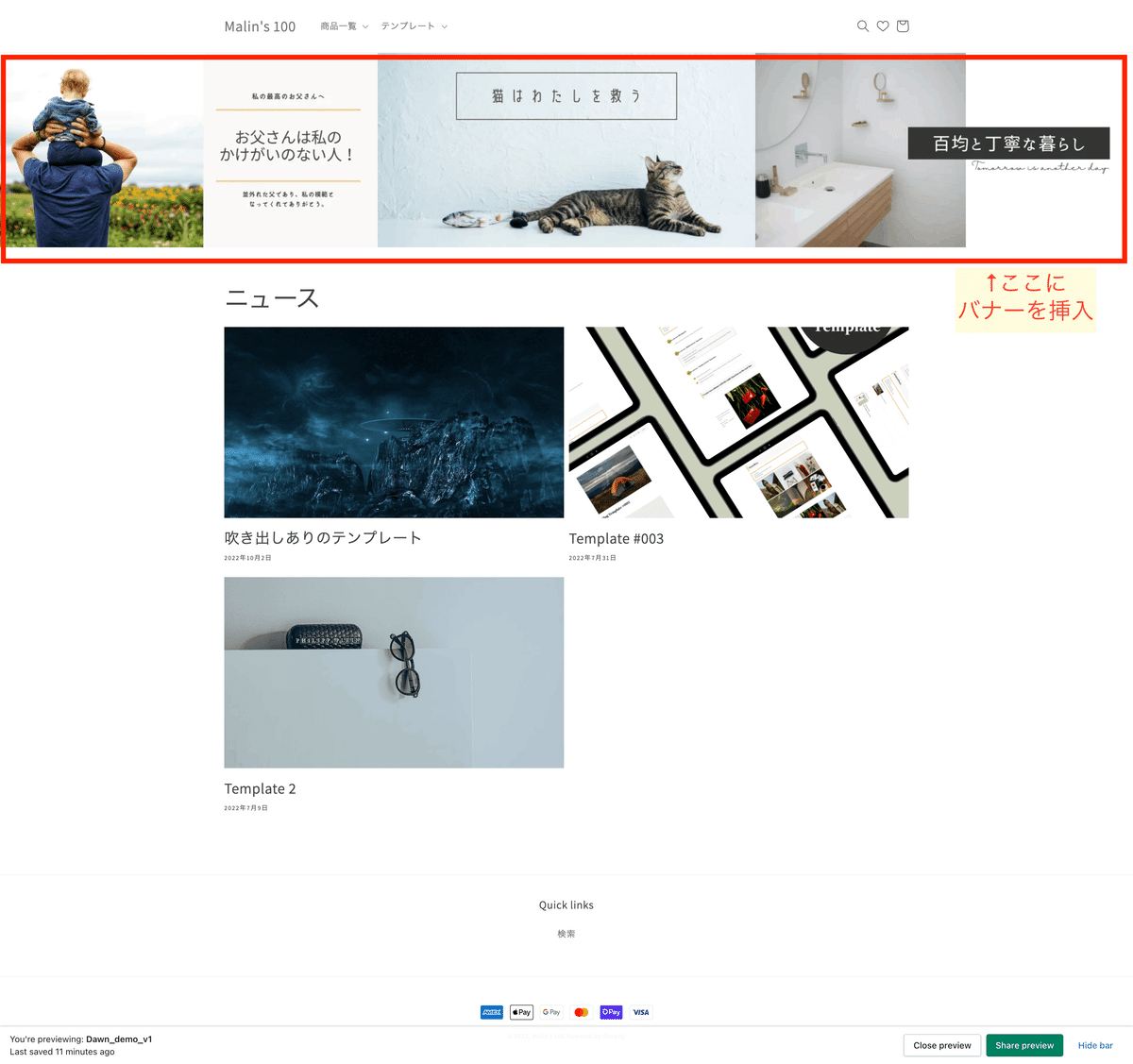Open the お父さんは私のかけがえのない人 banner

click(290, 153)
